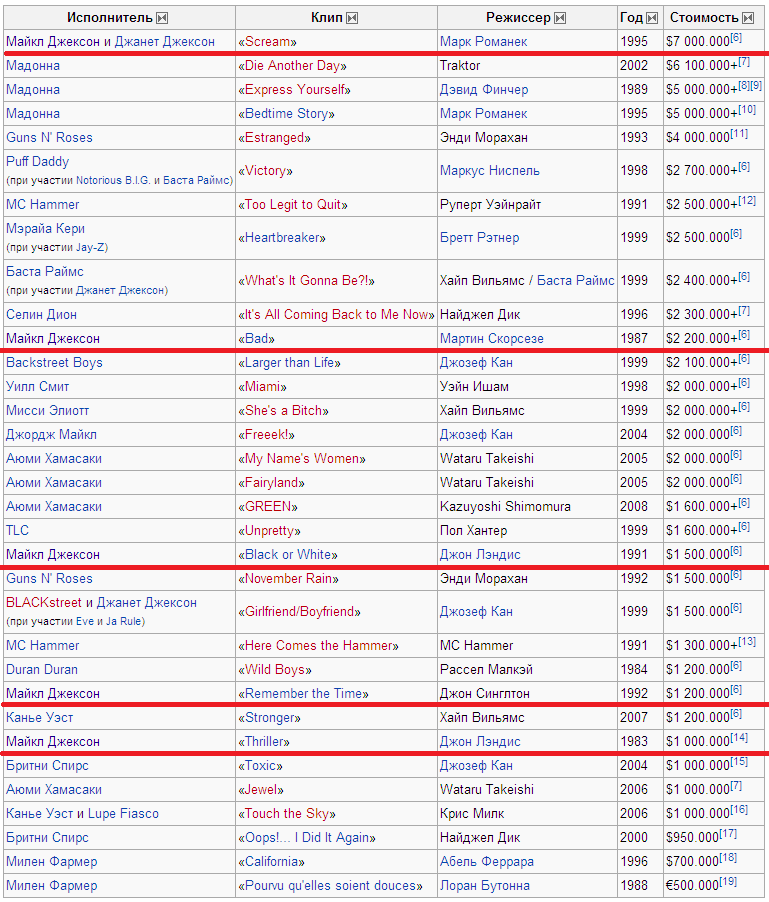Click Канье Уэст in Stronger row

pyautogui.click(x=40, y=718)
